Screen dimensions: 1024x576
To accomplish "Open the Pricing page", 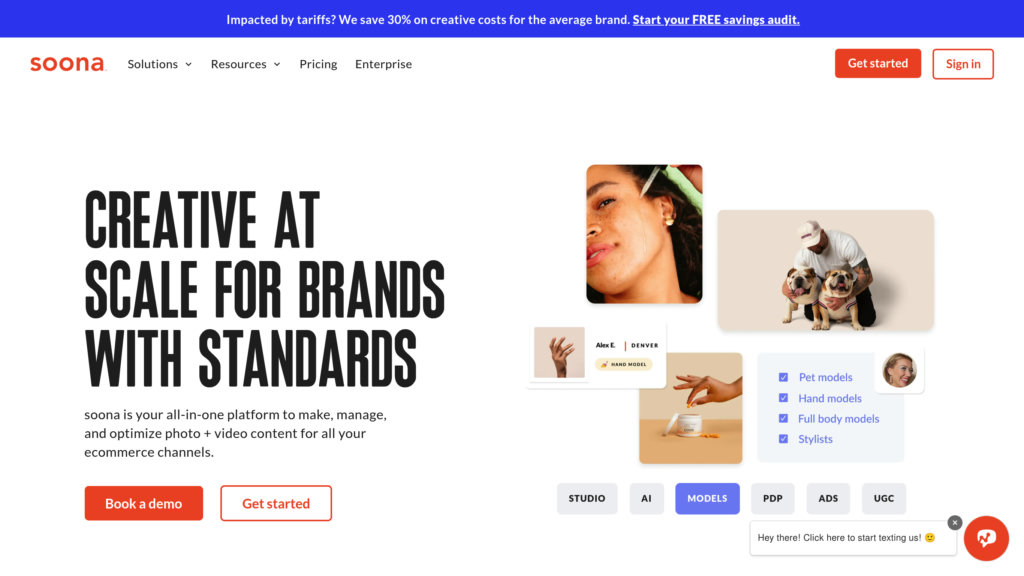I will [318, 64].
